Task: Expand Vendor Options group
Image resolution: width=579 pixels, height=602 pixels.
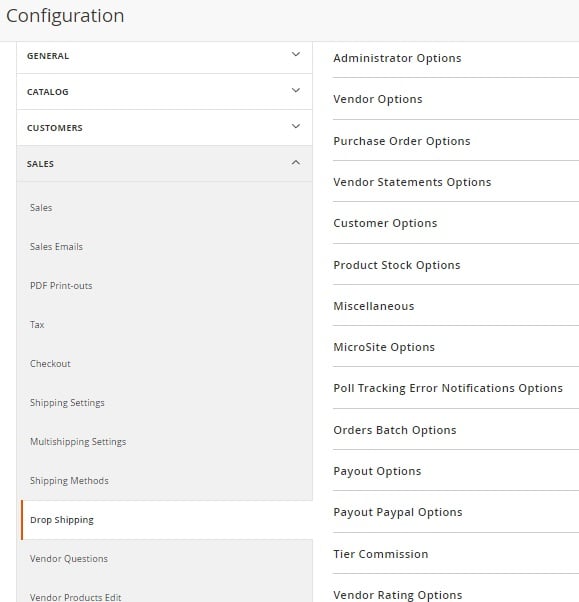Action: coord(378,99)
